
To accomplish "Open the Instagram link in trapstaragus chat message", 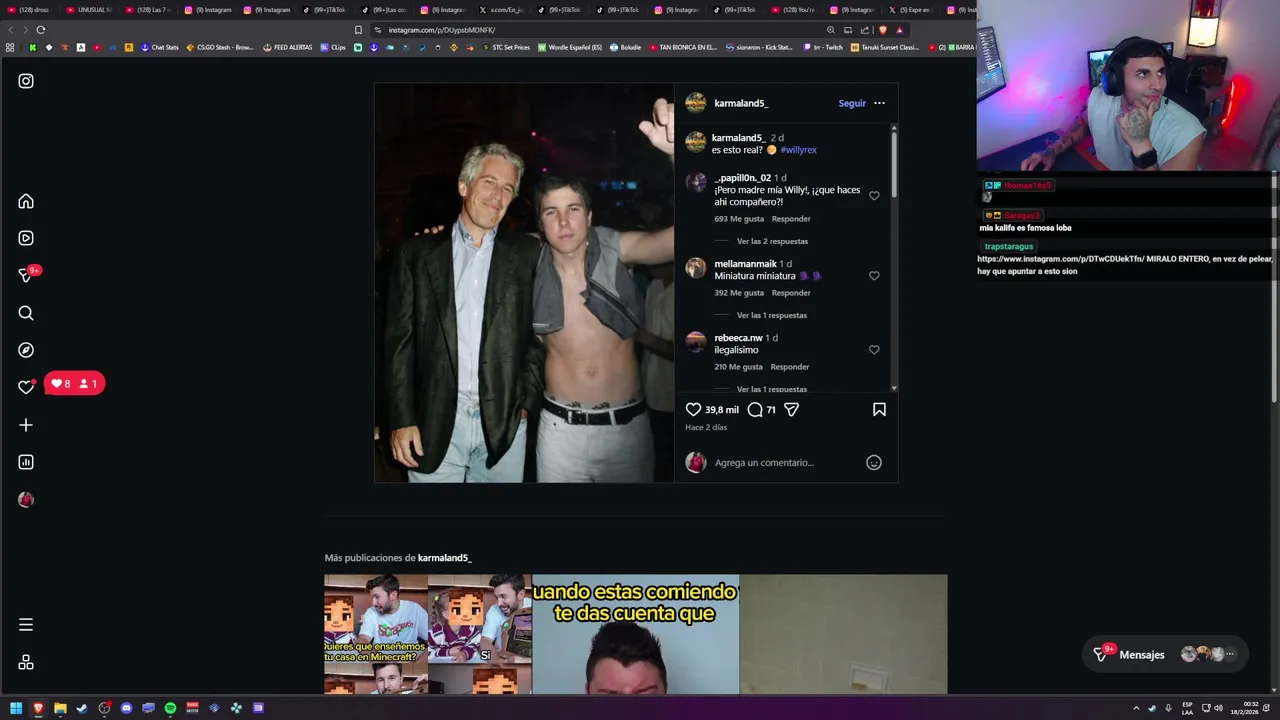I will point(1060,259).
